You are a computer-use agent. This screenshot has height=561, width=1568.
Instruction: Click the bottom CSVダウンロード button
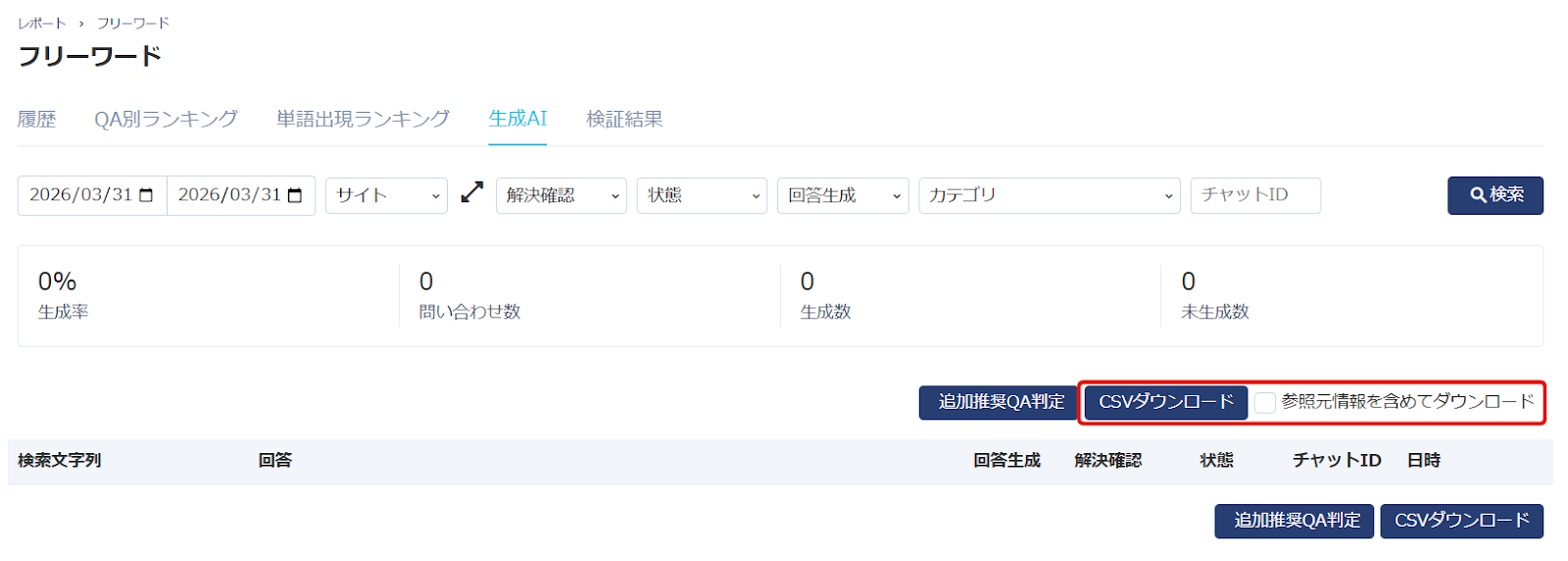(1461, 521)
